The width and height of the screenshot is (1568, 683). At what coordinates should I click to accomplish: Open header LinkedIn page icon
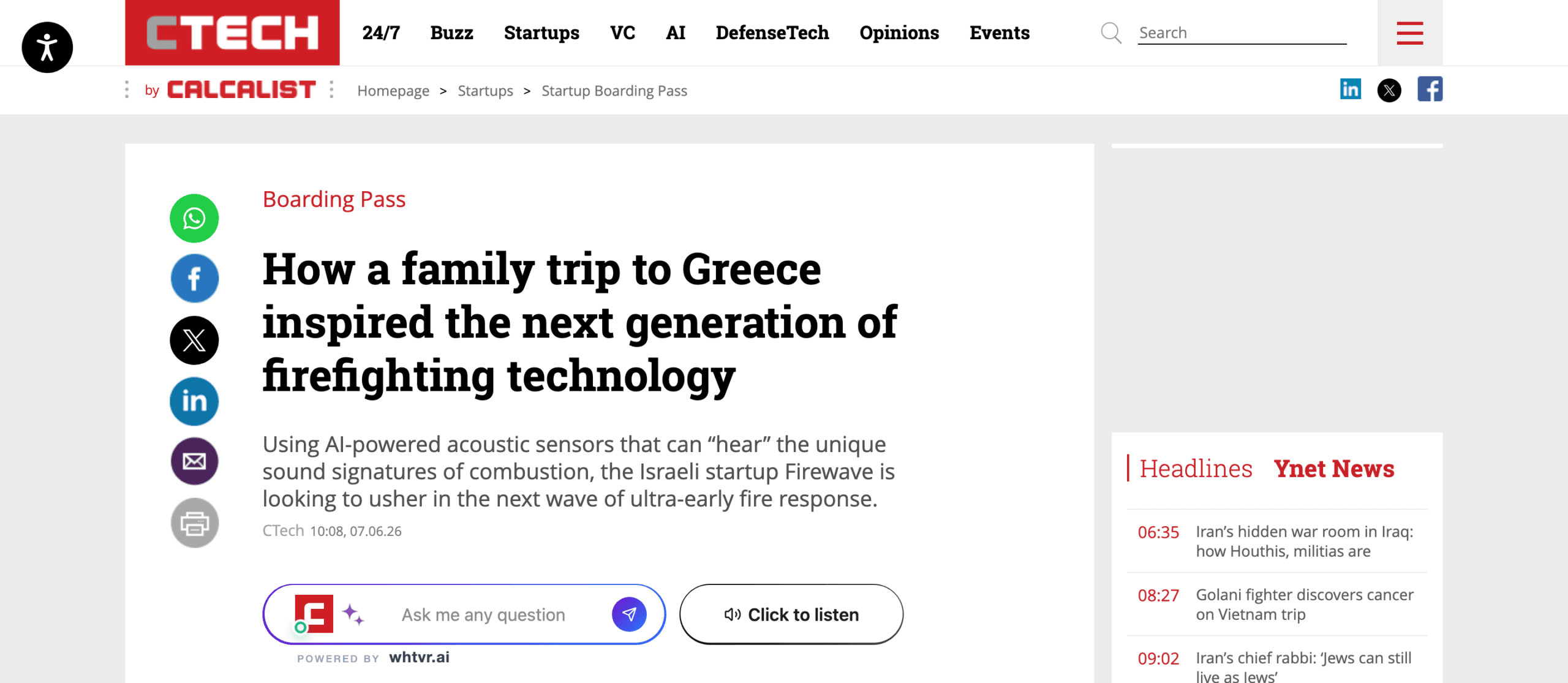click(x=1350, y=89)
